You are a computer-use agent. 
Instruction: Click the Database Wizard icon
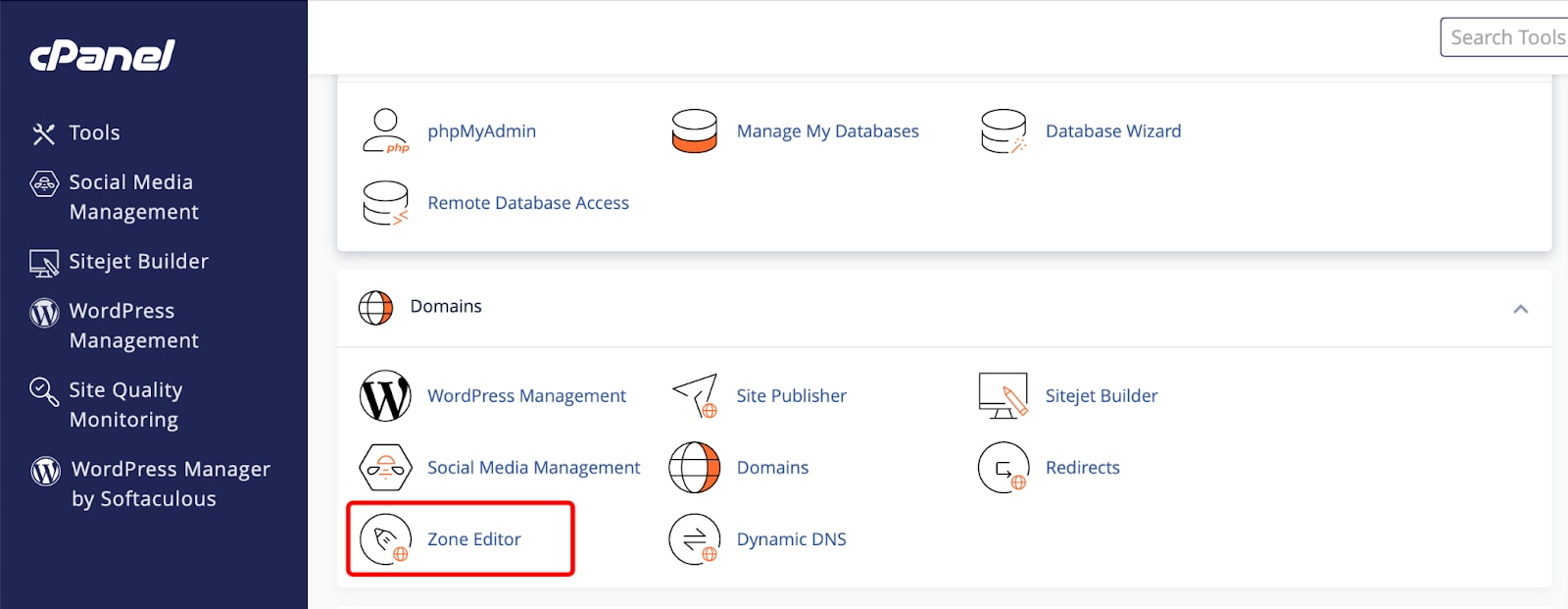pos(1004,131)
